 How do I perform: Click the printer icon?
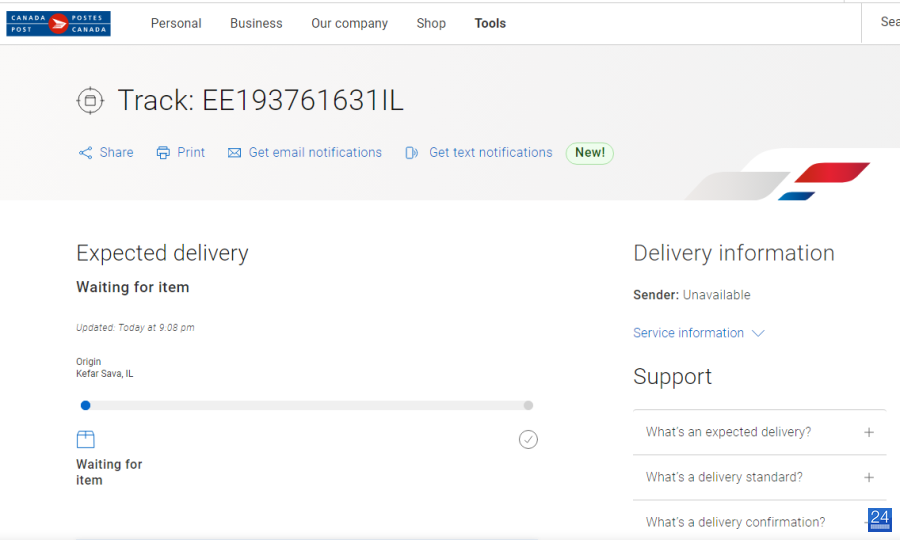coord(163,153)
